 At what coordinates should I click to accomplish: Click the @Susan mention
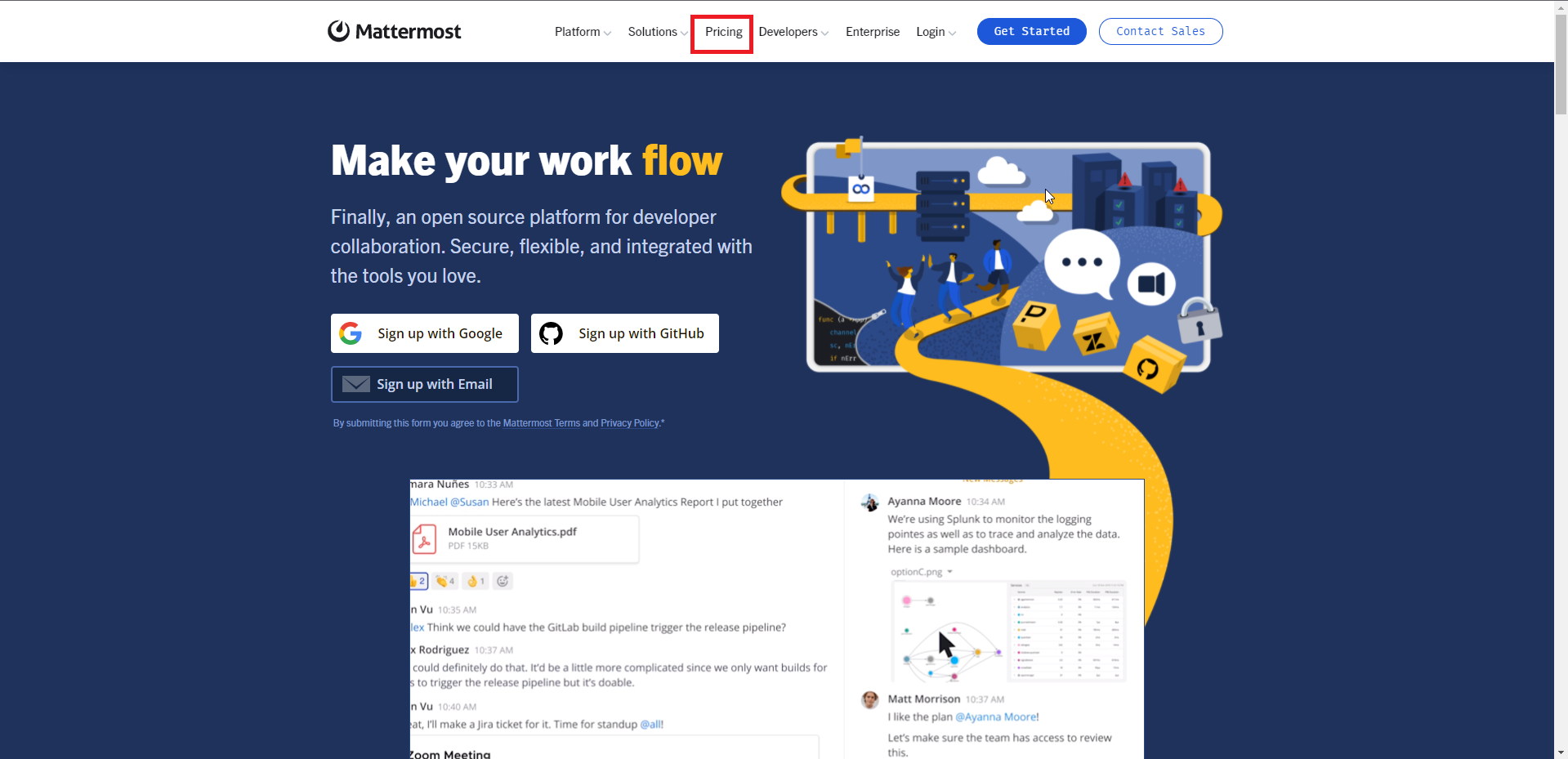pos(470,502)
